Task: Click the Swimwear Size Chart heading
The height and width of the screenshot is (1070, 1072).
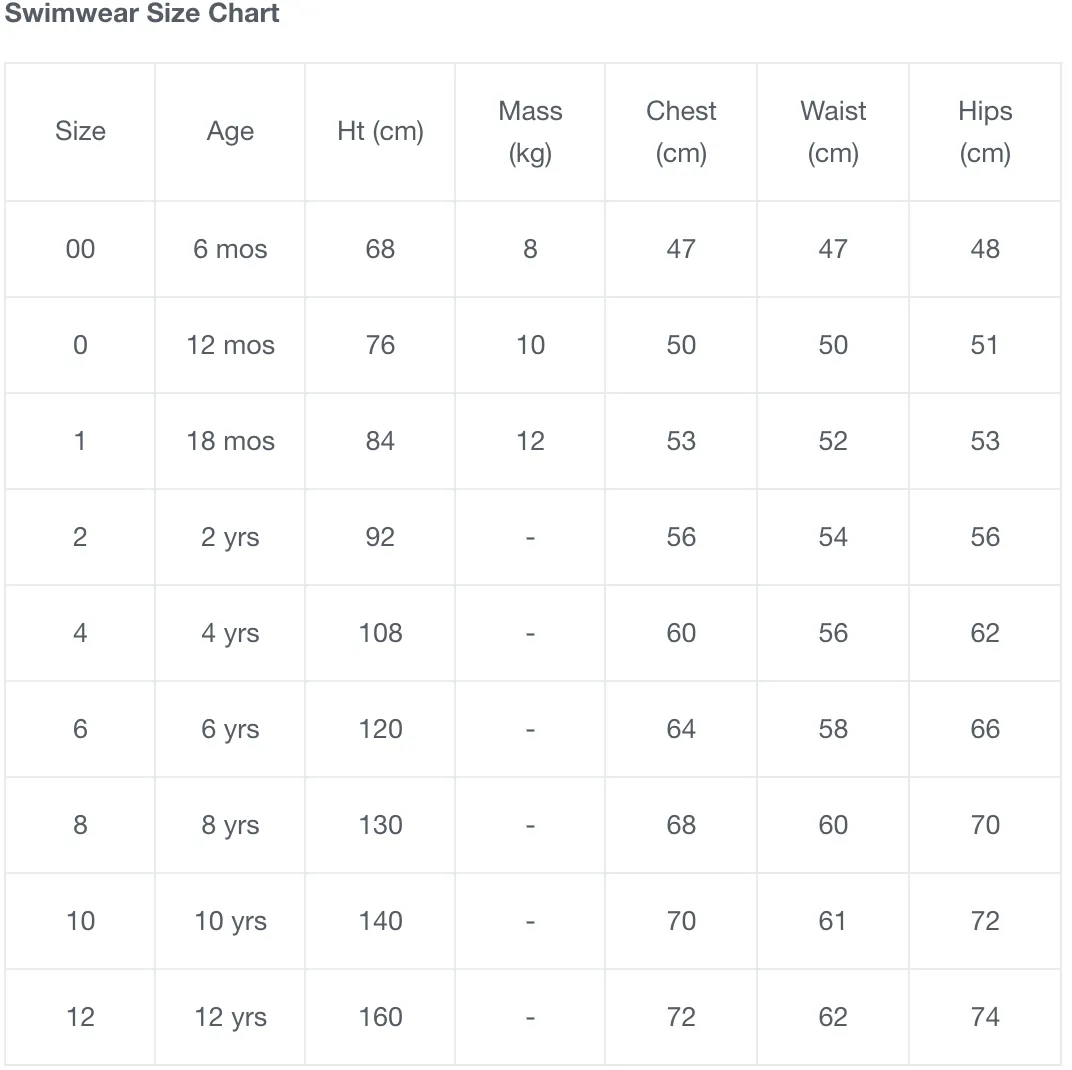Action: 142,14
